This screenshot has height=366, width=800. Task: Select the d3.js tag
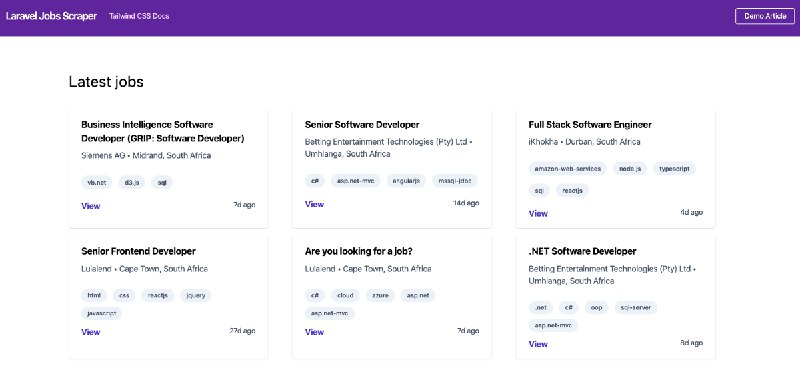click(132, 182)
